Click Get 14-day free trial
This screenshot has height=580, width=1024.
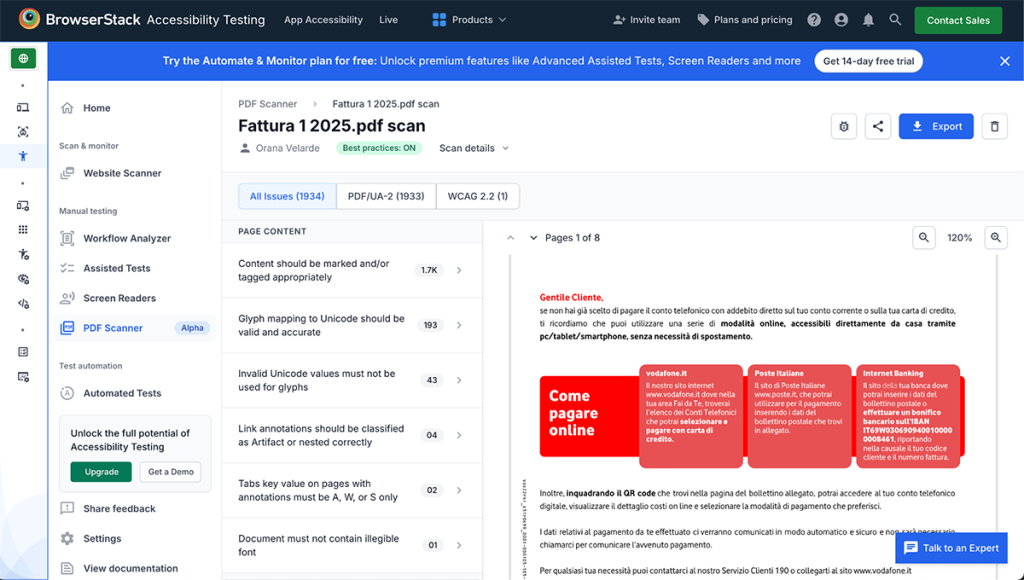[868, 60]
